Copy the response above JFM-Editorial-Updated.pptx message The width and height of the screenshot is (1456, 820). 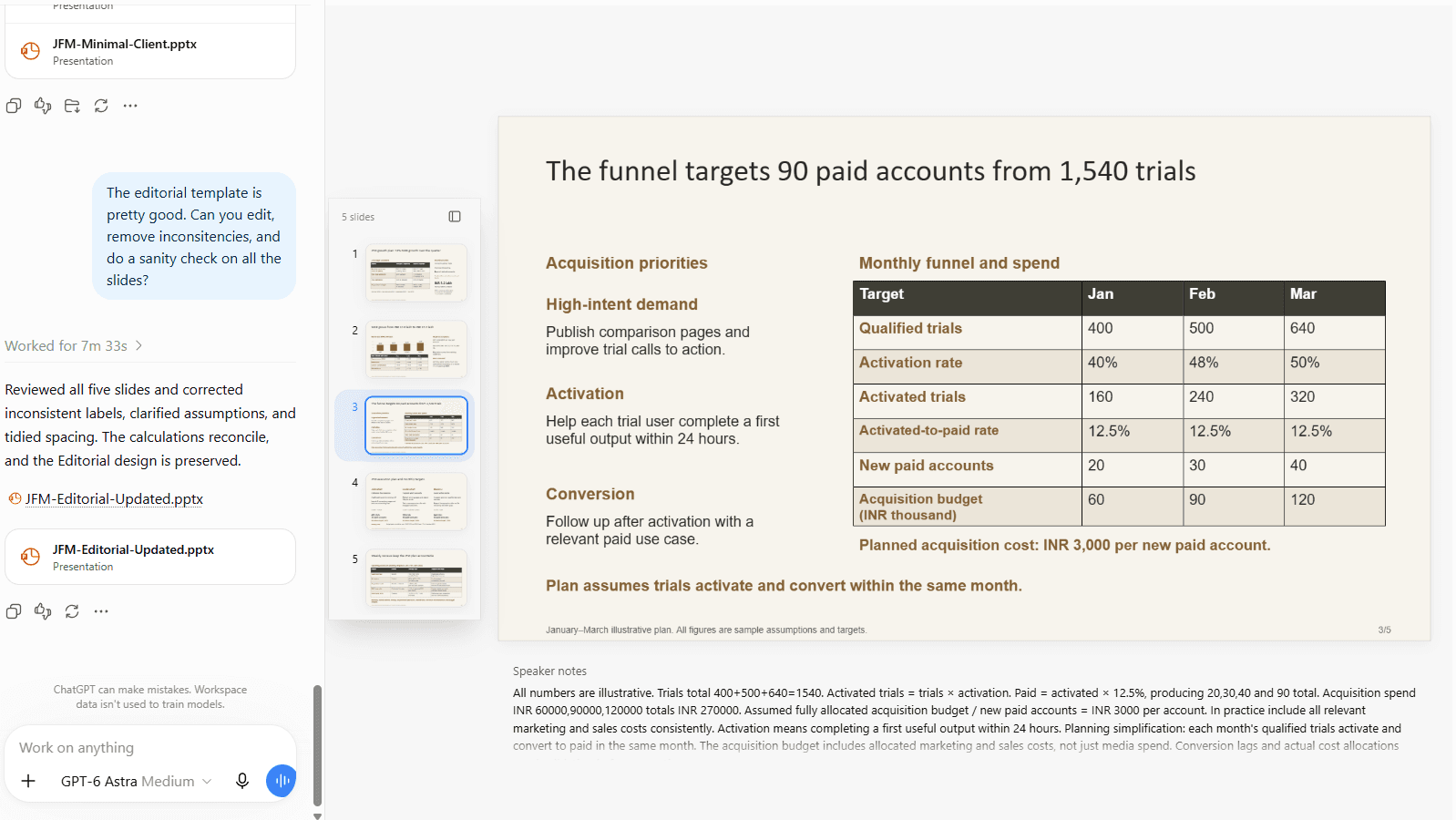14,106
